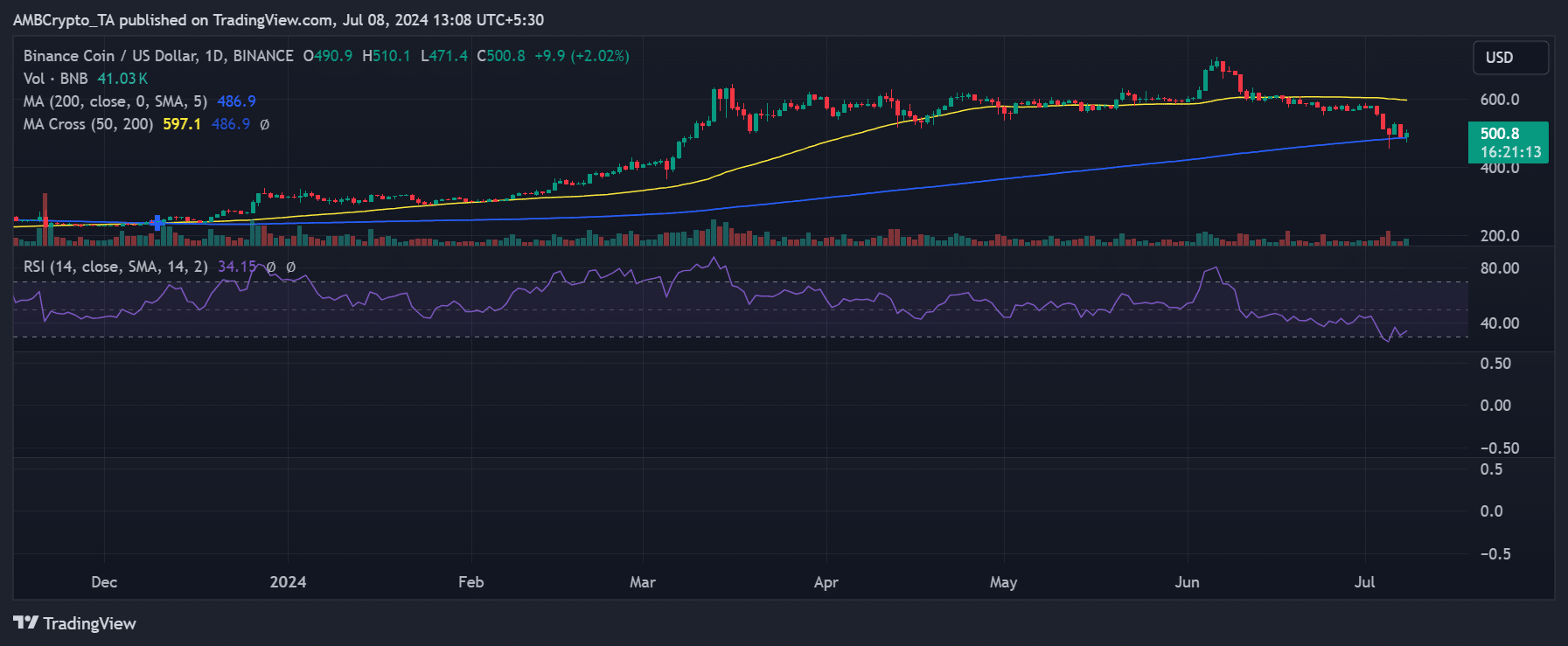
Task: Click the May label on time axis
Action: click(x=1004, y=582)
